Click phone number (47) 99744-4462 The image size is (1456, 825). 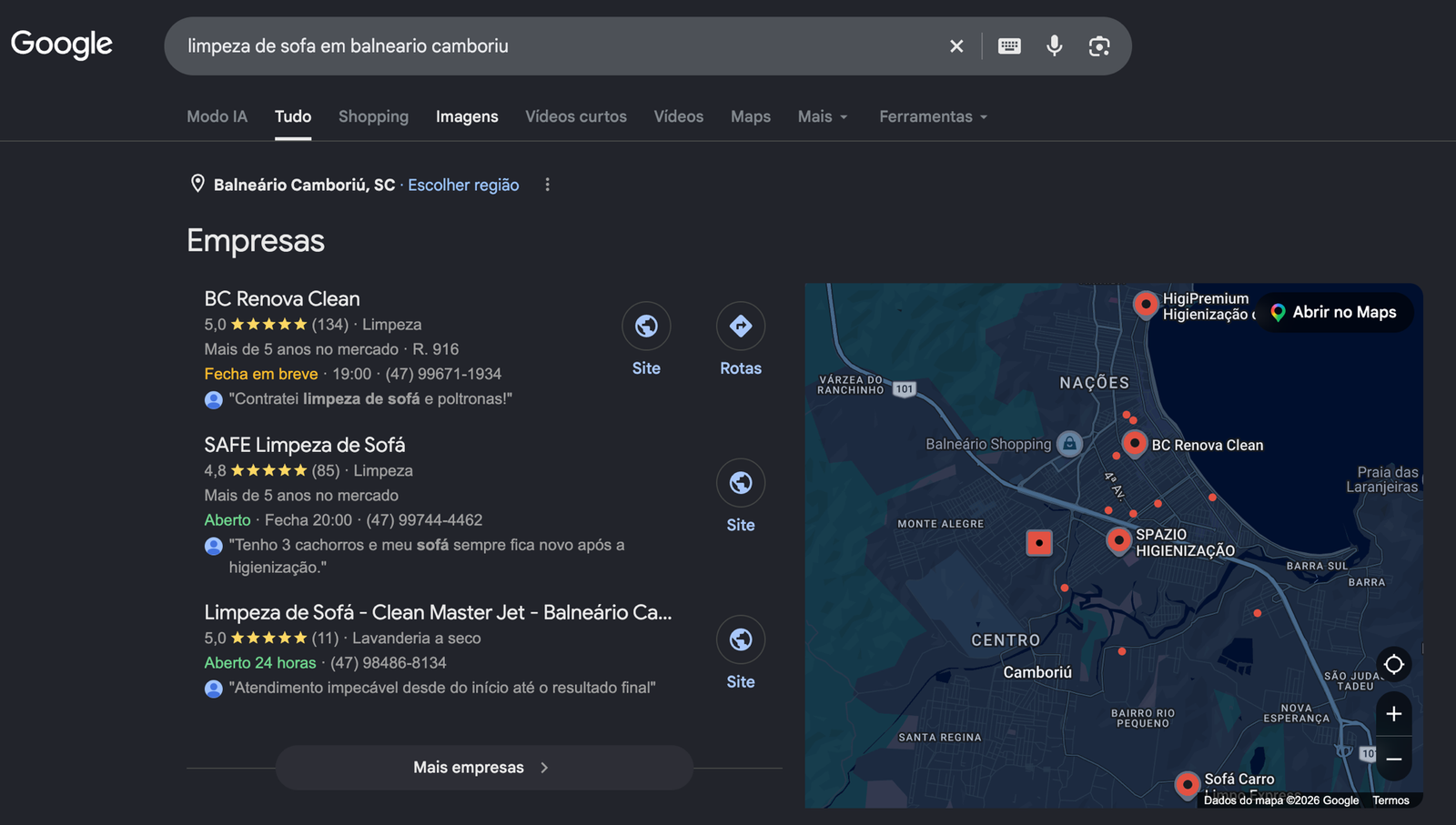424,520
